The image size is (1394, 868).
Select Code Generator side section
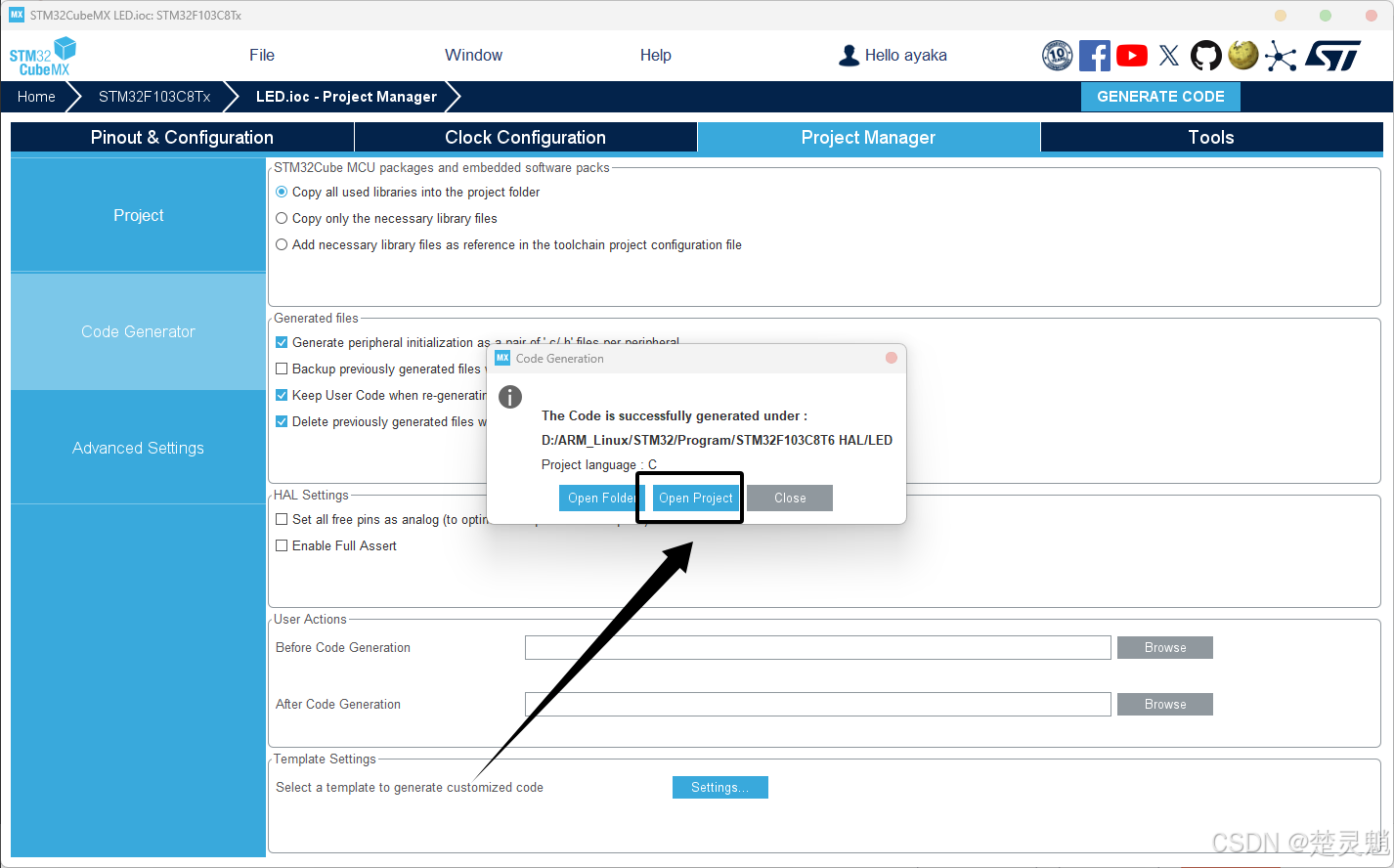click(138, 331)
